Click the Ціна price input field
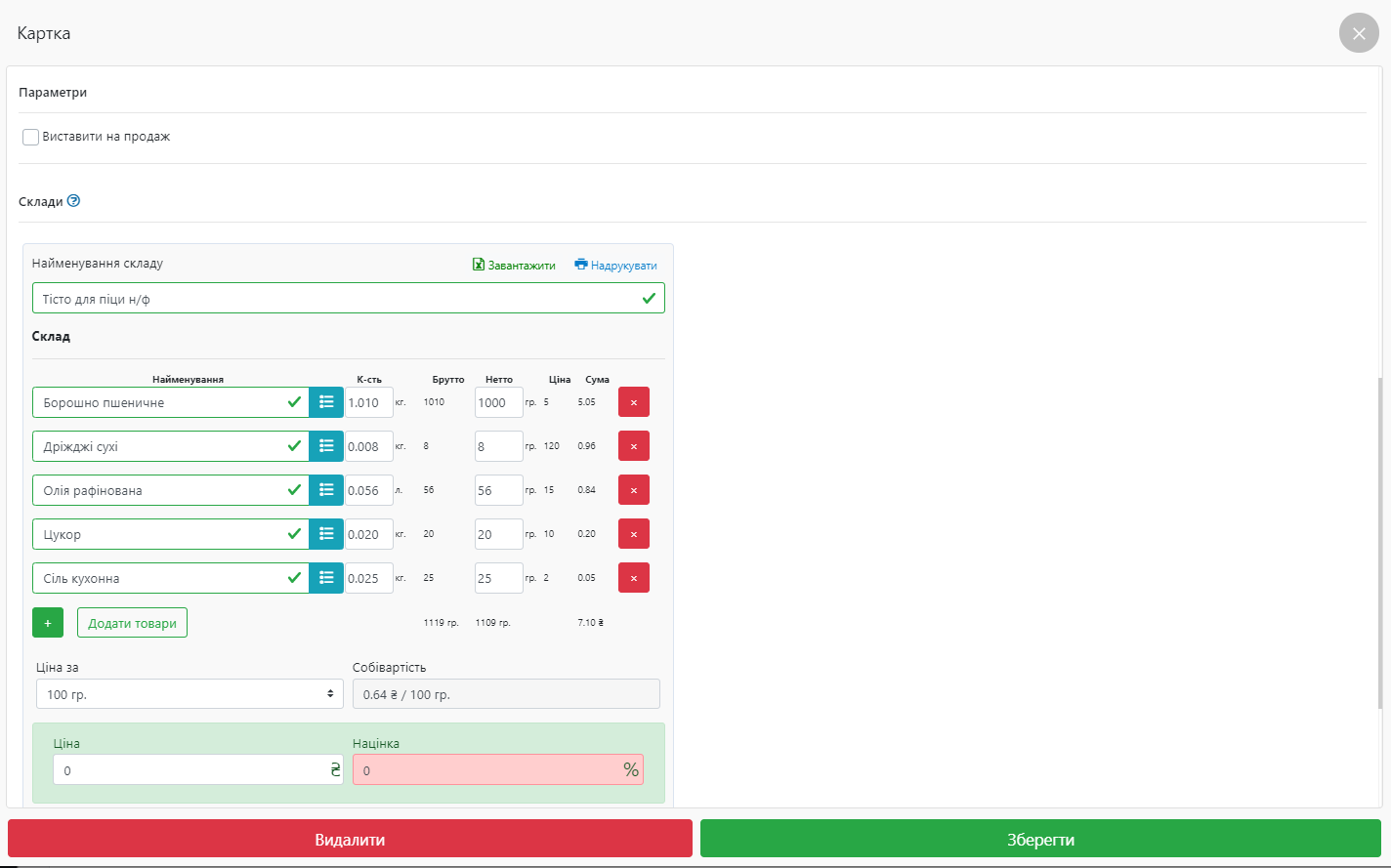Screen dimensions: 1391x868 click(x=190, y=770)
